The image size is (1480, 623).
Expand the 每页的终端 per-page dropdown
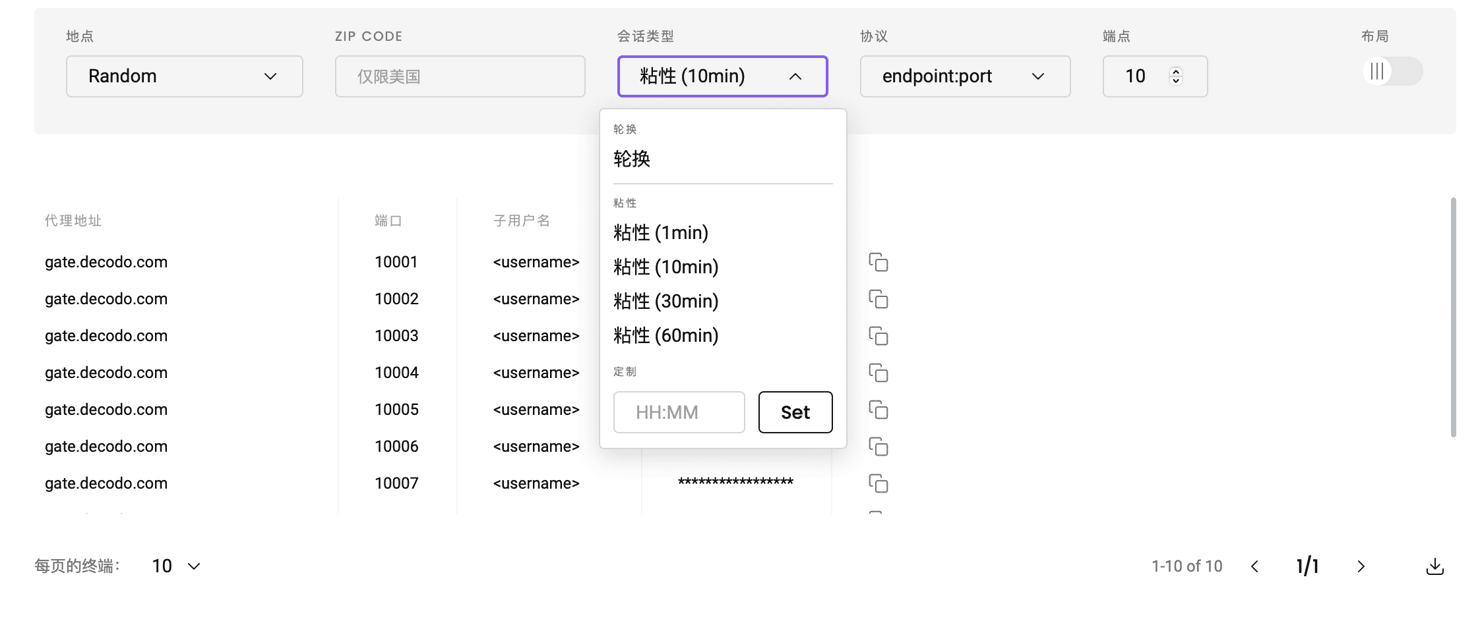point(176,566)
